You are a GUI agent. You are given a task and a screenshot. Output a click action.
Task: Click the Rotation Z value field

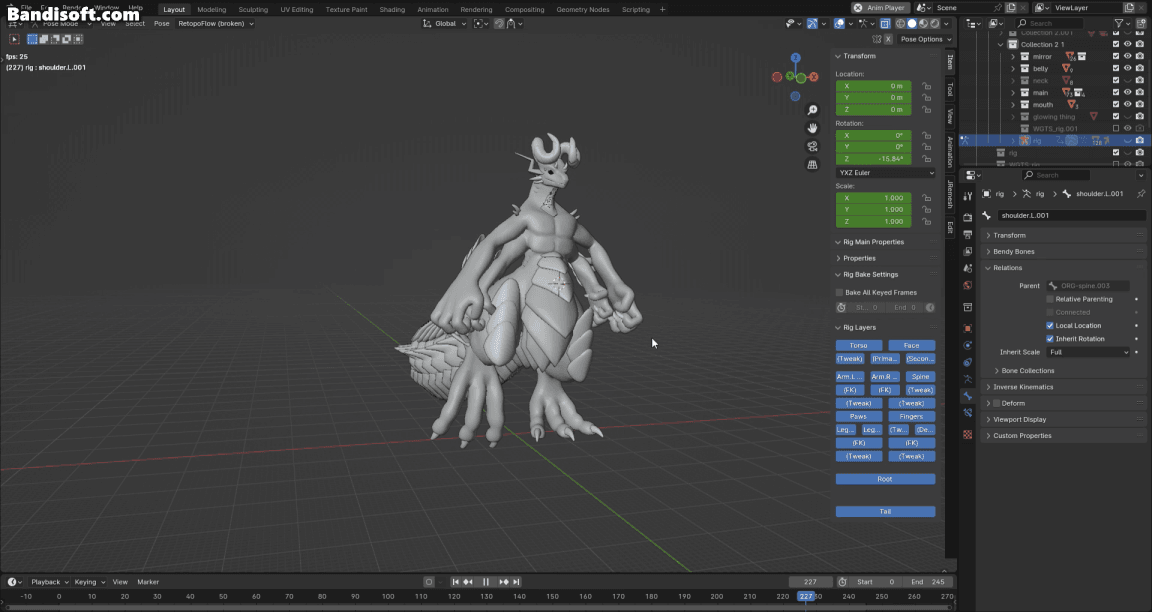873,159
